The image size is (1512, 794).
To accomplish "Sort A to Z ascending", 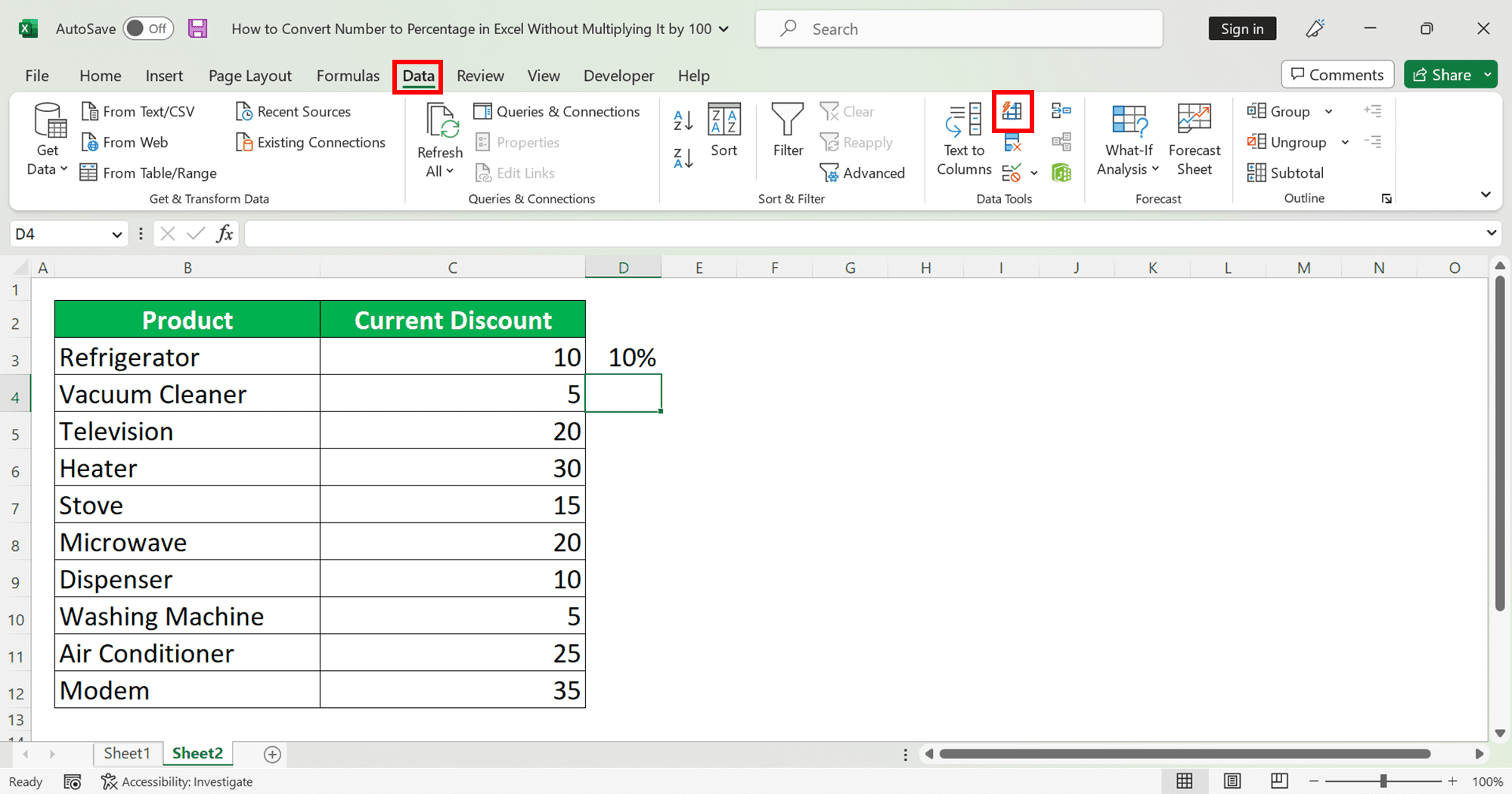I will click(683, 119).
